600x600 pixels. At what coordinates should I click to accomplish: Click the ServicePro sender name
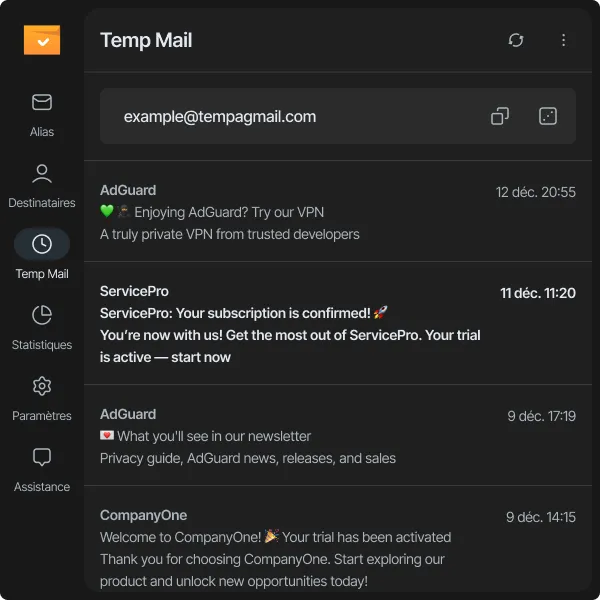(x=134, y=291)
